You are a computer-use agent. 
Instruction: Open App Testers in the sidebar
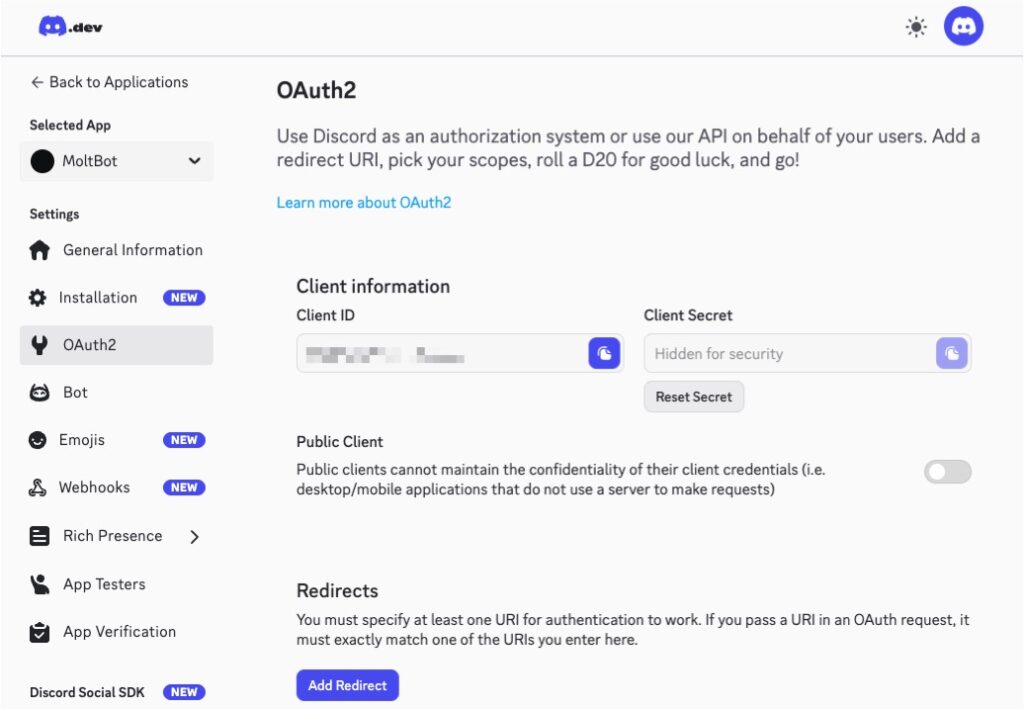pos(104,584)
